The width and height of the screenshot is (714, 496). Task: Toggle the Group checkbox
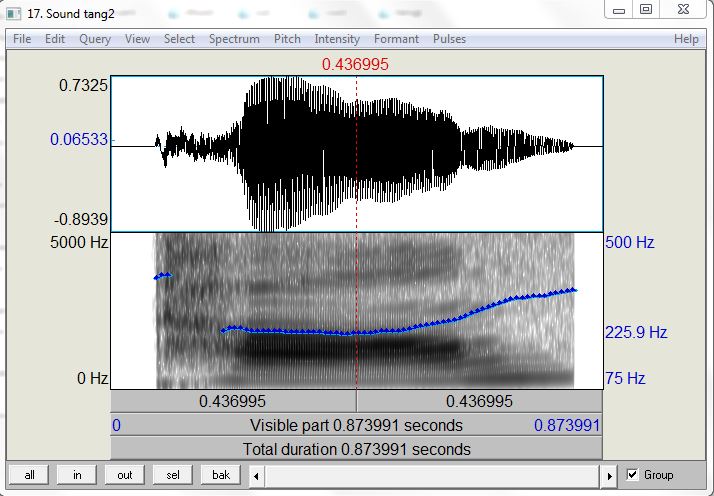click(632, 475)
